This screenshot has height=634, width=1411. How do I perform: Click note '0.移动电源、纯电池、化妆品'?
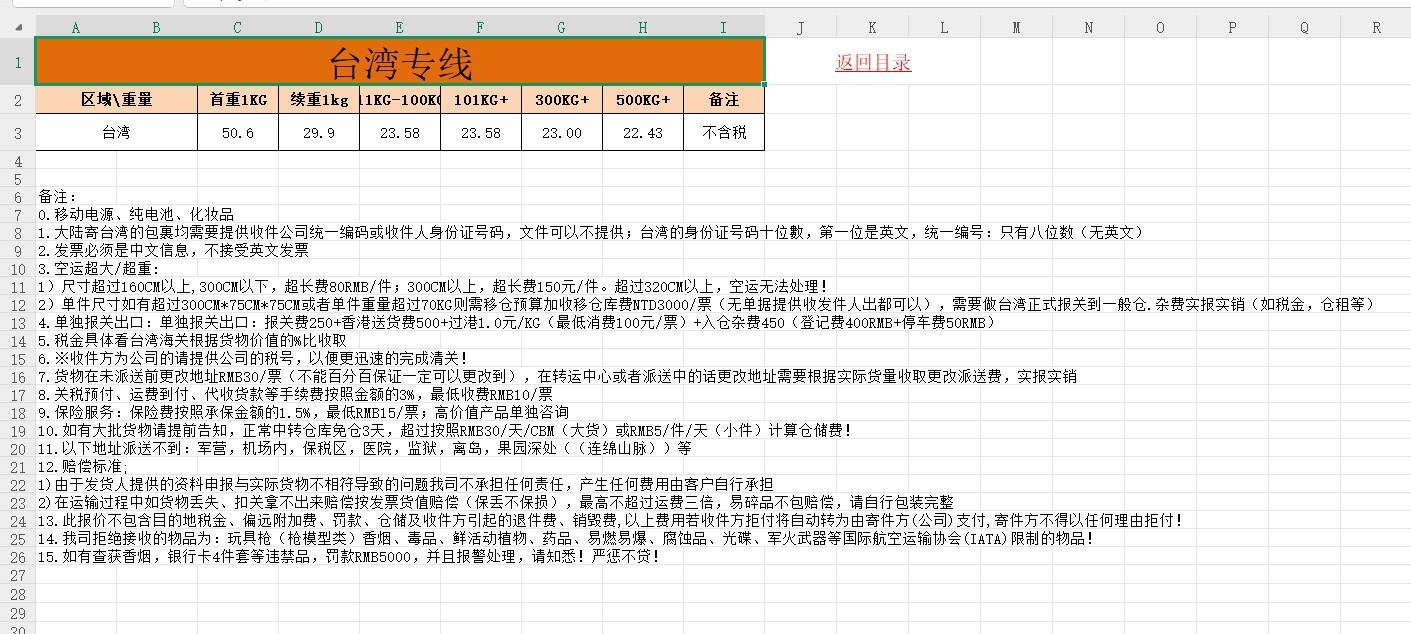pyautogui.click(x=136, y=214)
